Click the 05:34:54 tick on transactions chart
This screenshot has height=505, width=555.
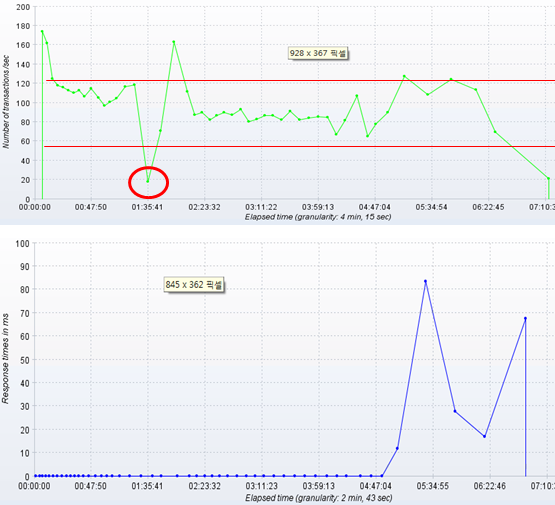click(431, 207)
